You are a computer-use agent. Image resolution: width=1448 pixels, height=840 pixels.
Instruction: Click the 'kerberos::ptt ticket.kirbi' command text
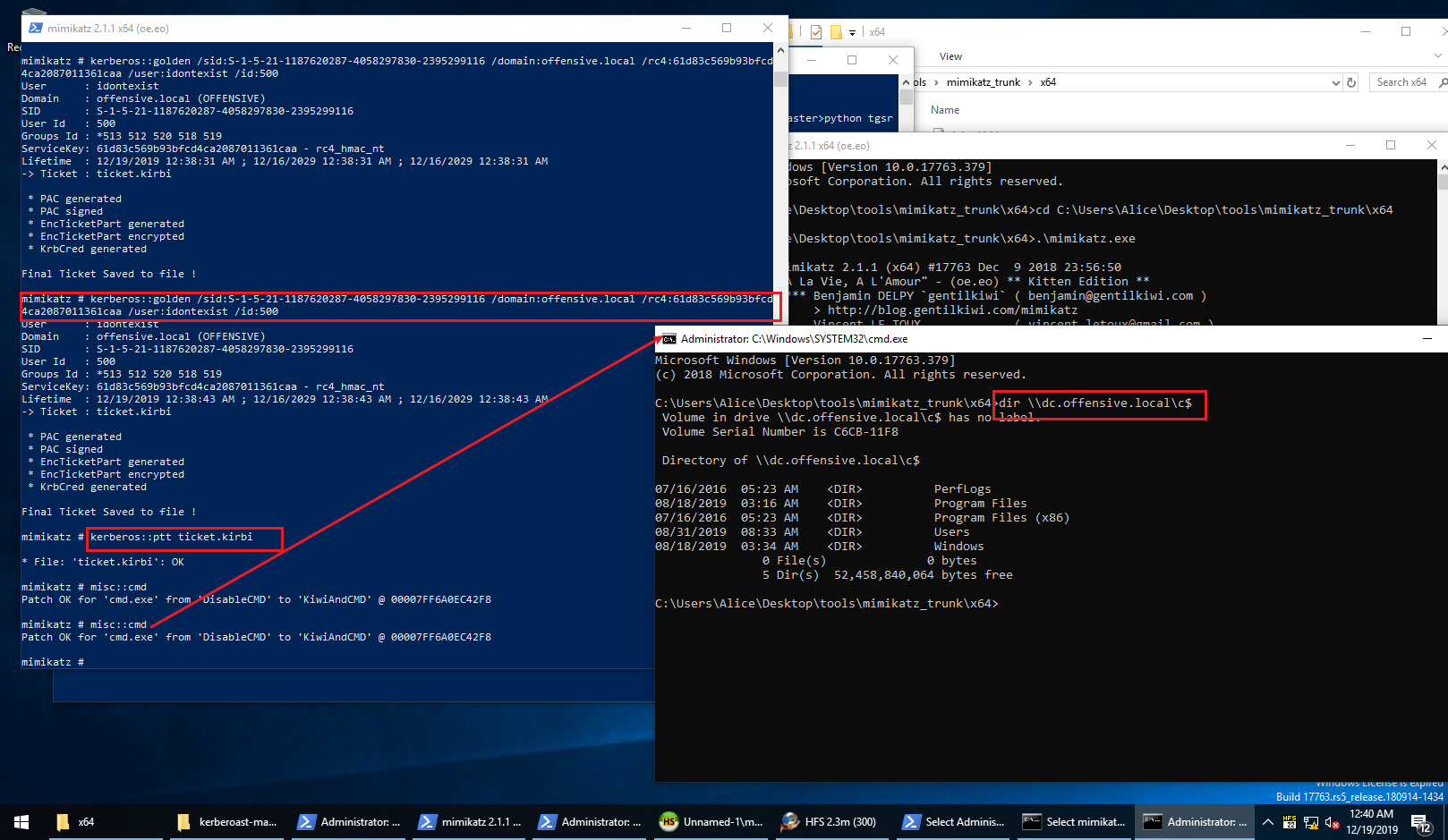tap(171, 537)
